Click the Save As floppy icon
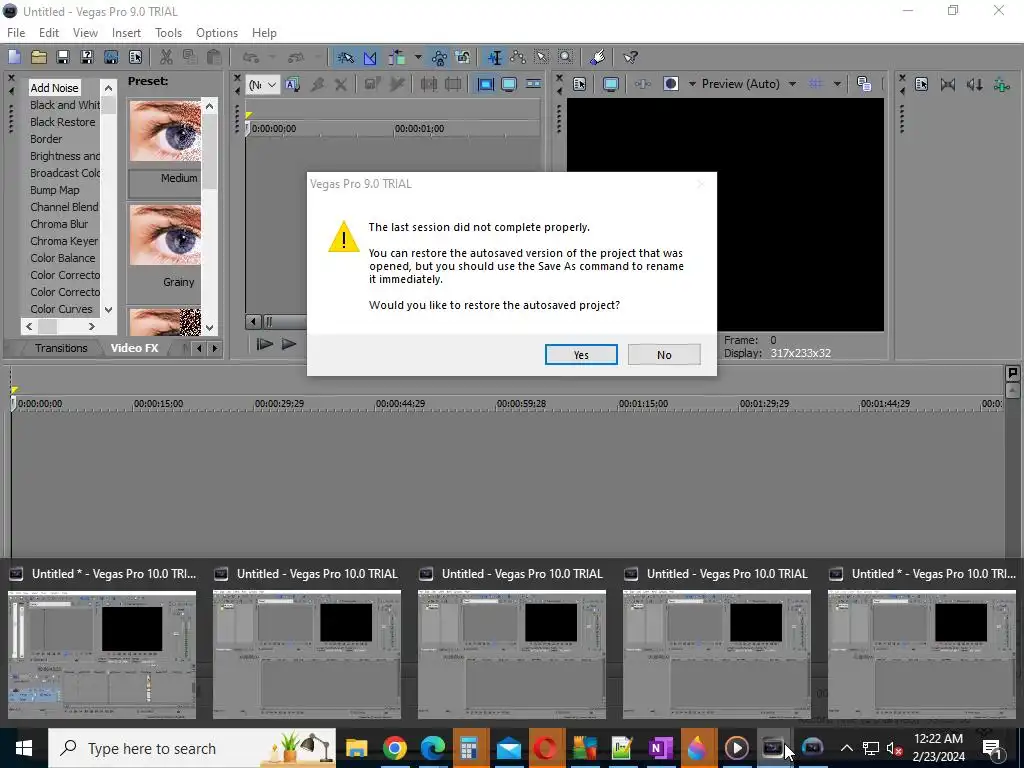The height and width of the screenshot is (768, 1024). tap(87, 57)
